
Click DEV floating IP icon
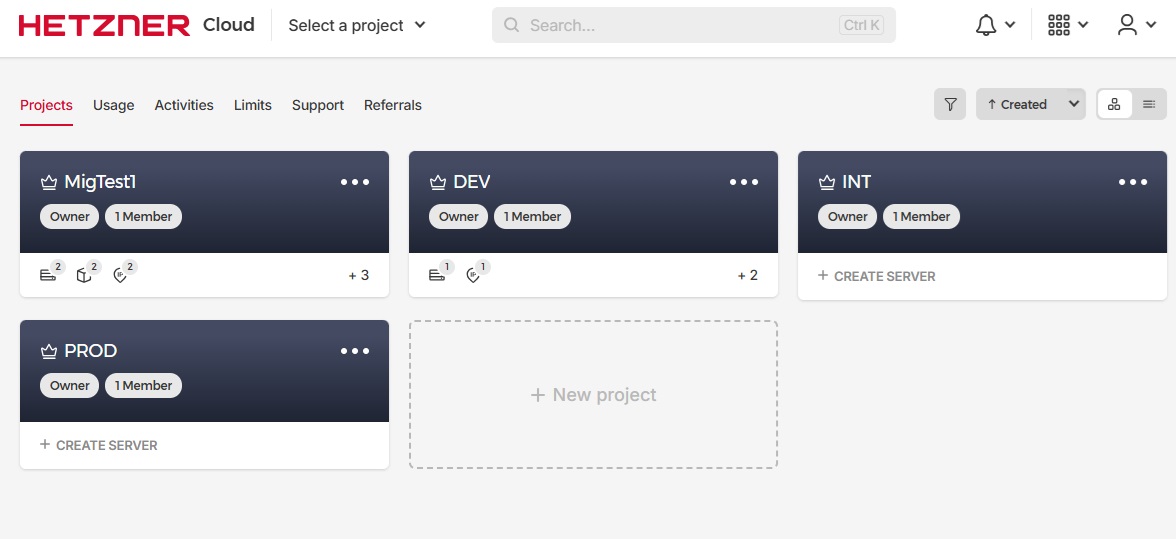477,273
